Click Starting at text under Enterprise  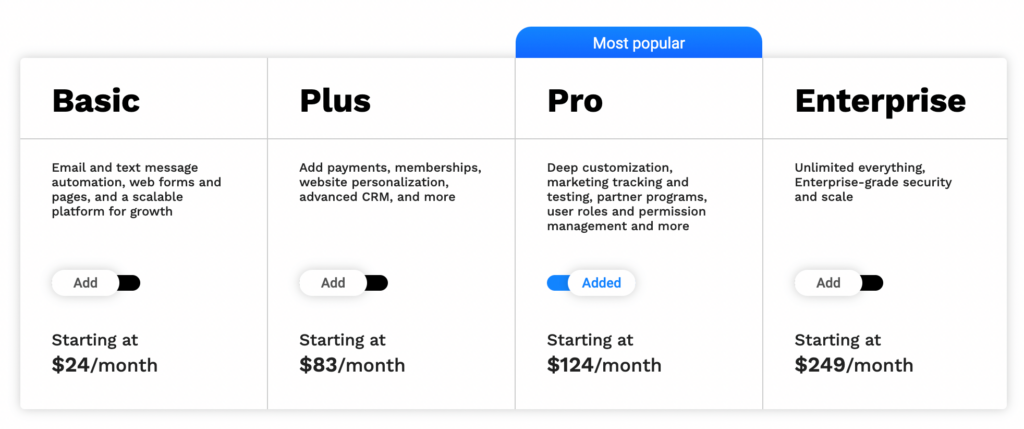coord(838,340)
